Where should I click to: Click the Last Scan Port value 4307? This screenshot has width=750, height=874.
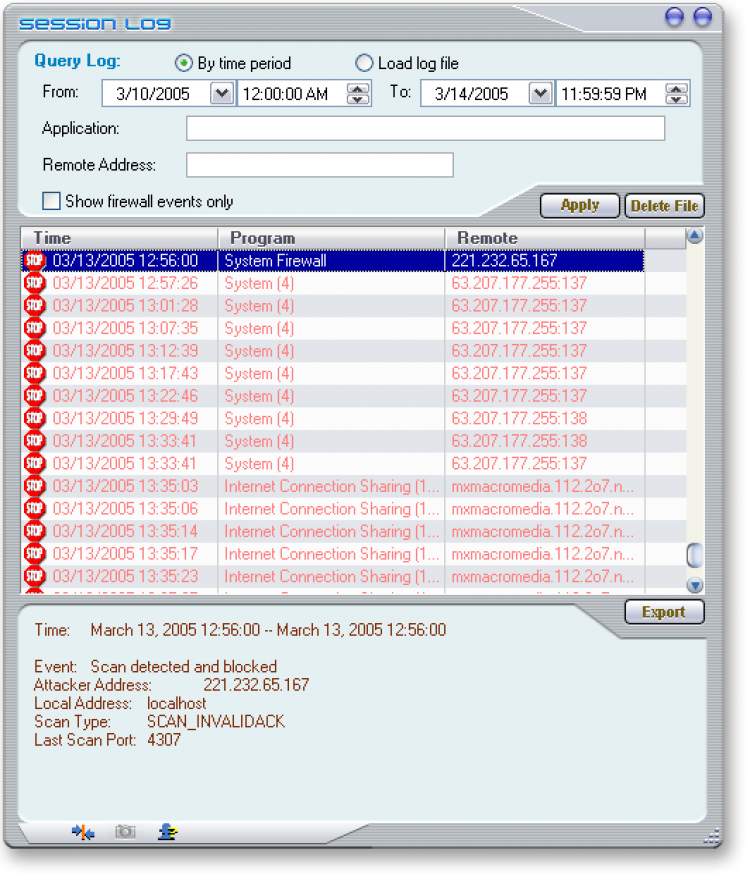[164, 740]
